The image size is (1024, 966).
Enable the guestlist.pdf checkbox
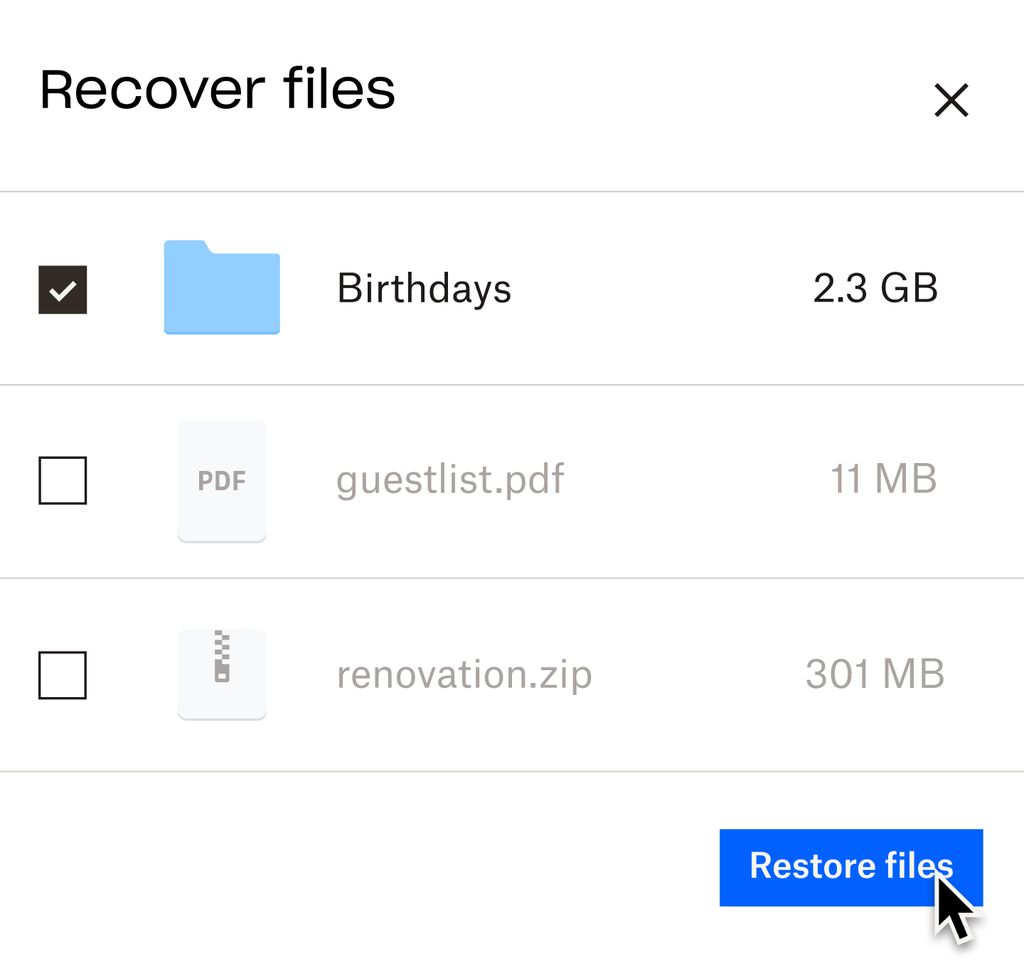click(x=62, y=481)
